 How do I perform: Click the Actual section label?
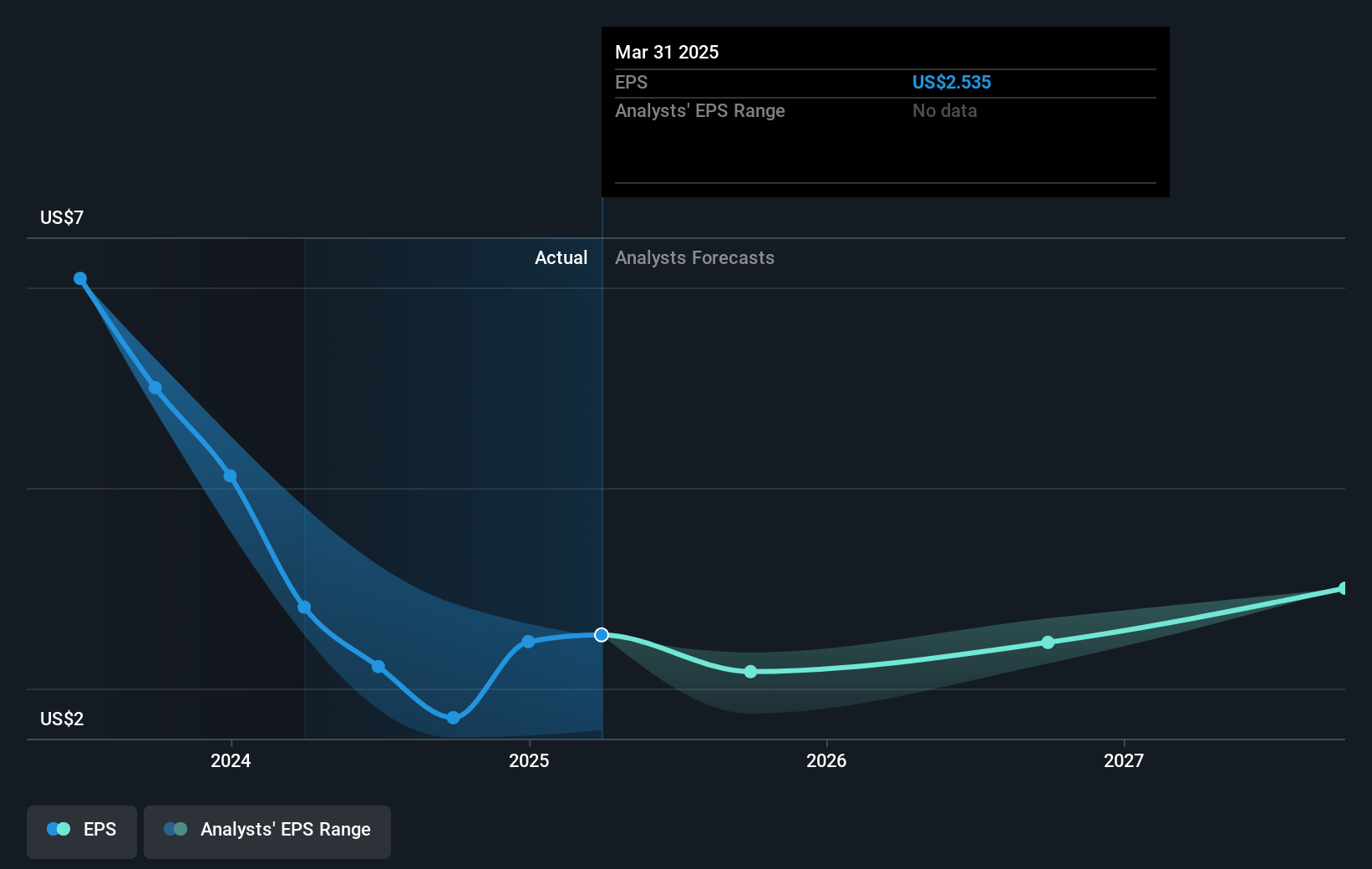click(562, 257)
